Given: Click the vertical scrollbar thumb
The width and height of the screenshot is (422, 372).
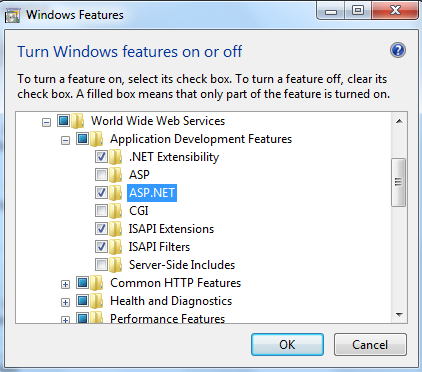Looking at the screenshot, I should click(399, 182).
